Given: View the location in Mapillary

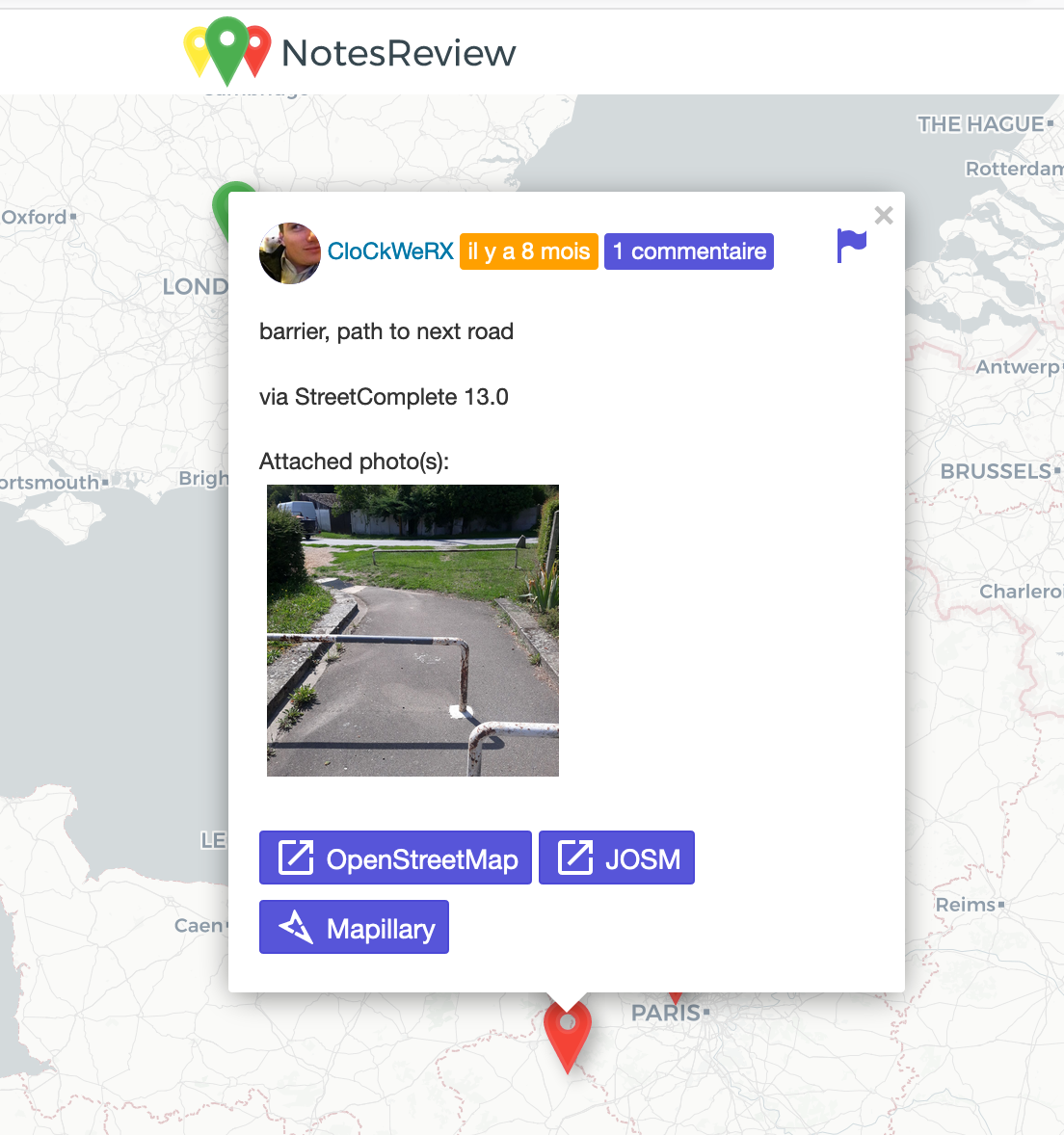Looking at the screenshot, I should click(354, 927).
